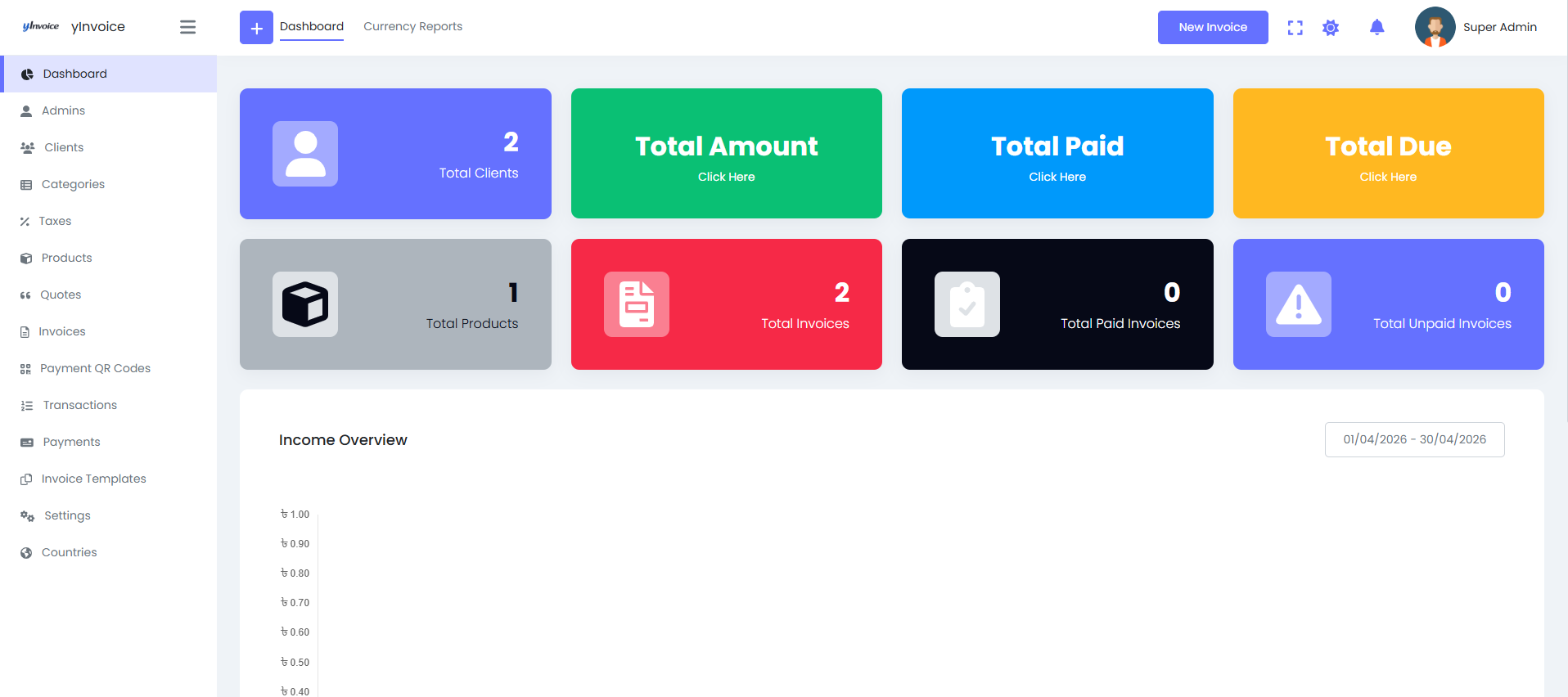Click the Total Paid Invoices clipboard icon
The width and height of the screenshot is (1568, 697).
[967, 304]
